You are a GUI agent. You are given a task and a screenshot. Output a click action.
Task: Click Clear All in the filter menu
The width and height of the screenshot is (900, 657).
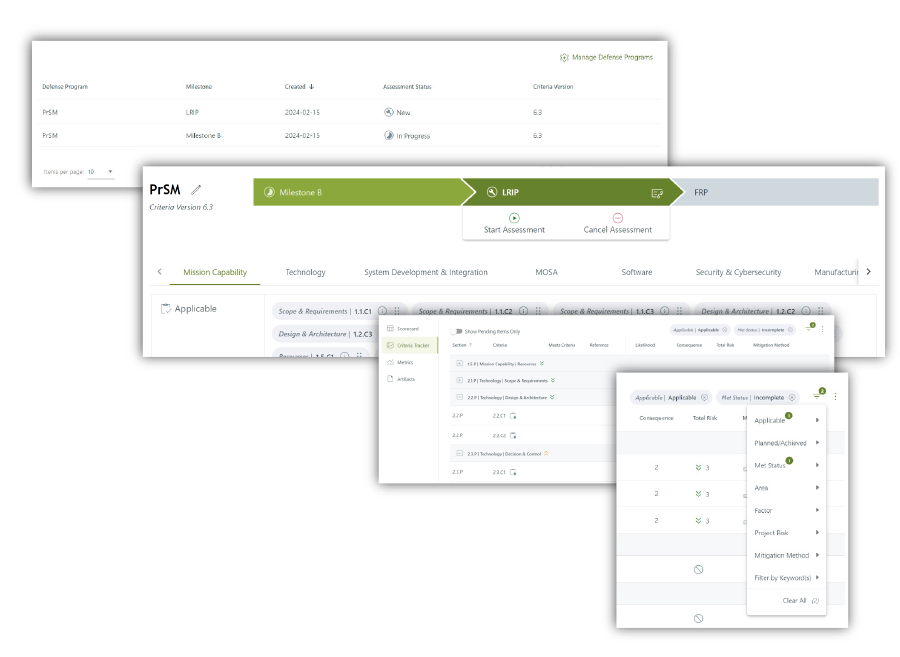(794, 600)
